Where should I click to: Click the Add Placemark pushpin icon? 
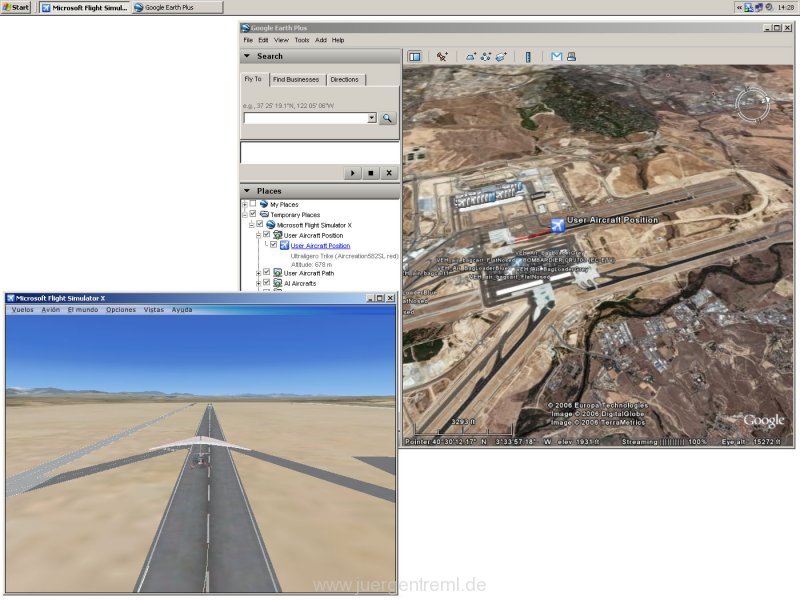tap(442, 57)
